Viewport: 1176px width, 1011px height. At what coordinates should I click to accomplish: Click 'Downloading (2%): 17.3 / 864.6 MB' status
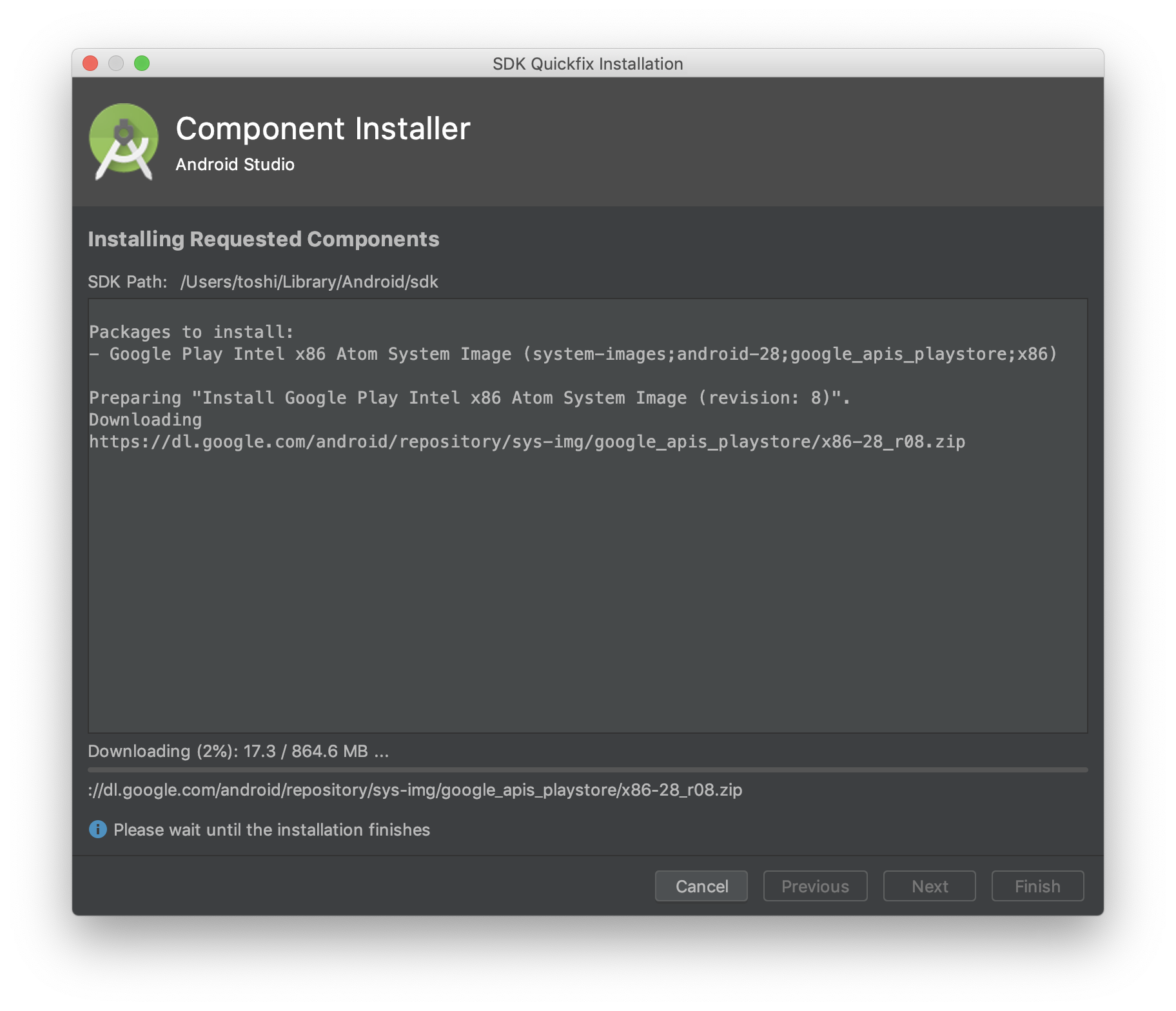point(238,751)
